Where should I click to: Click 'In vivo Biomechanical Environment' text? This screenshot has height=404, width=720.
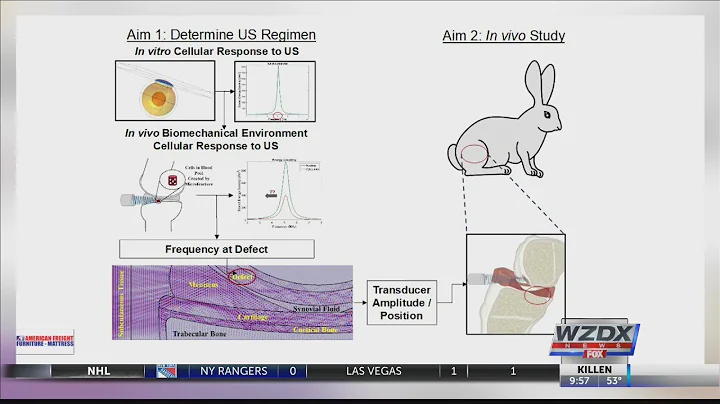coord(216,133)
